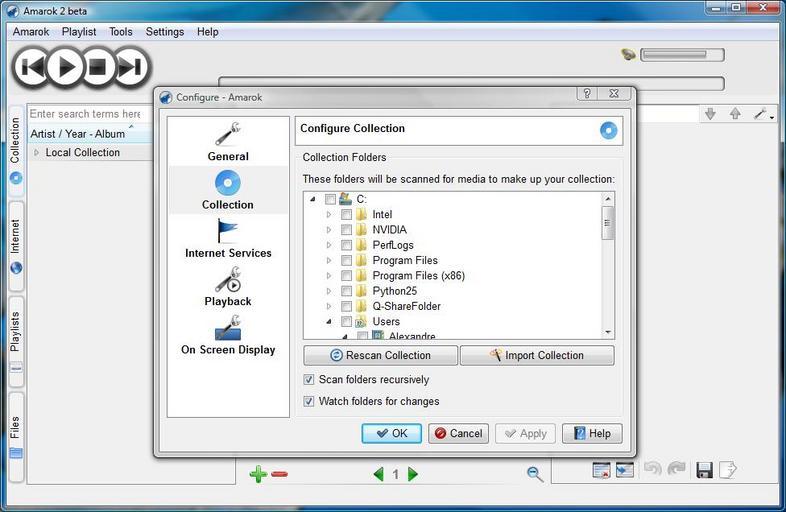Collapse the Users folder node
The height and width of the screenshot is (512, 786).
[329, 321]
